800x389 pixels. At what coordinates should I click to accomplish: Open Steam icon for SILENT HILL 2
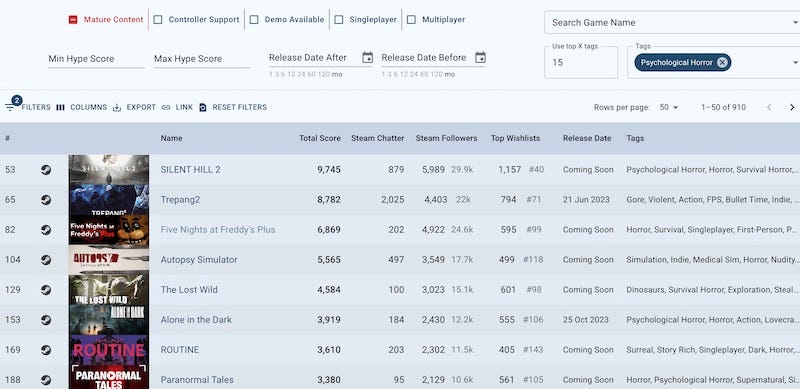(46, 169)
